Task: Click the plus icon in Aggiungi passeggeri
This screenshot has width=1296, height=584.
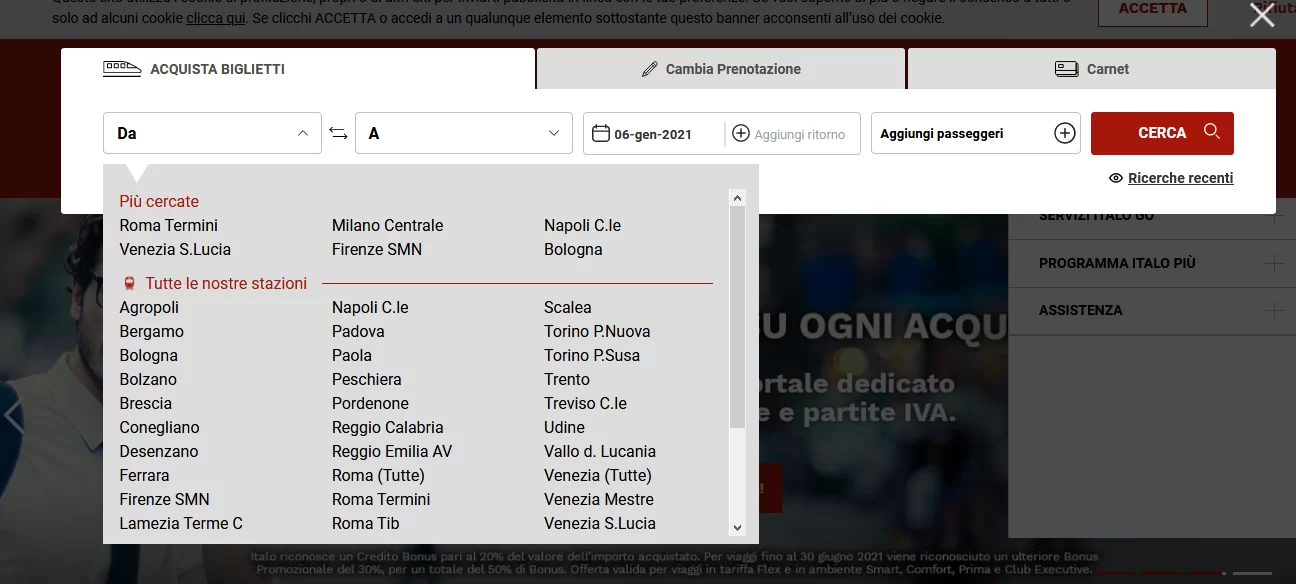Action: (x=1065, y=133)
